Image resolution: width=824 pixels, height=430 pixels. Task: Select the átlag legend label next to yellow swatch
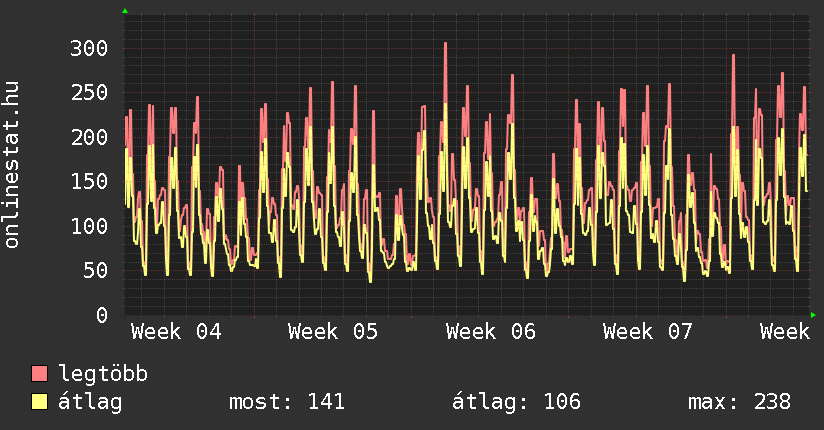pyautogui.click(x=91, y=402)
